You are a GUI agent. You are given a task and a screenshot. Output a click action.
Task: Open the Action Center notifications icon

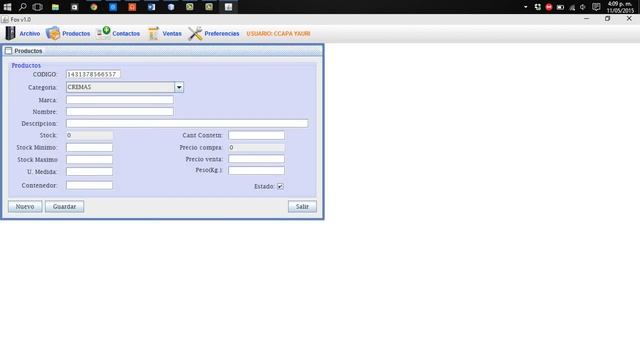596,7
